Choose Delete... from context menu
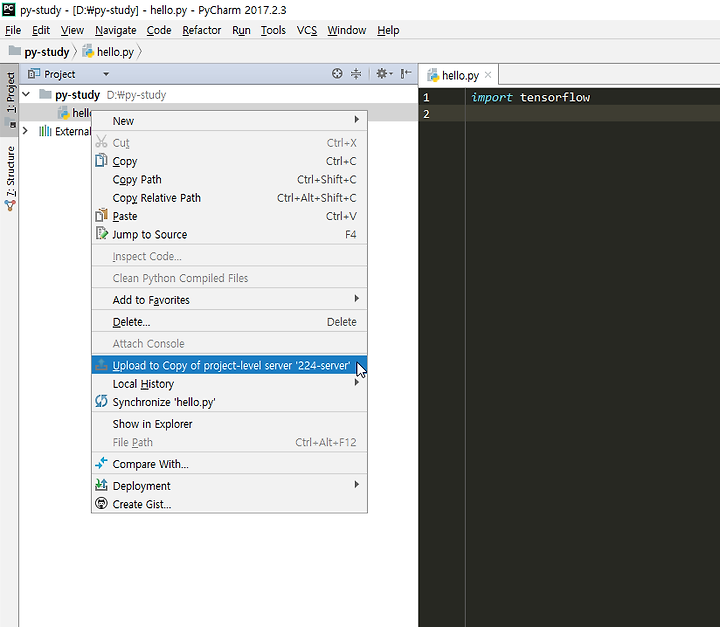The width and height of the screenshot is (720, 627). click(x=229, y=322)
